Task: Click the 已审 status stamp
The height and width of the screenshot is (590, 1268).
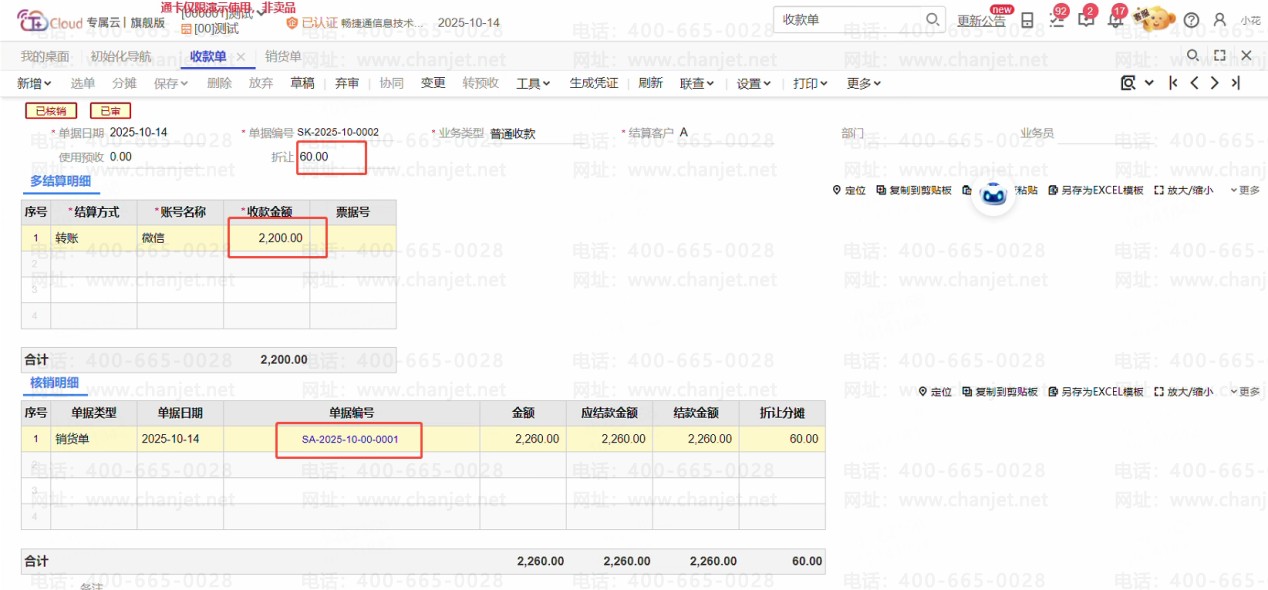Action: coord(110,111)
